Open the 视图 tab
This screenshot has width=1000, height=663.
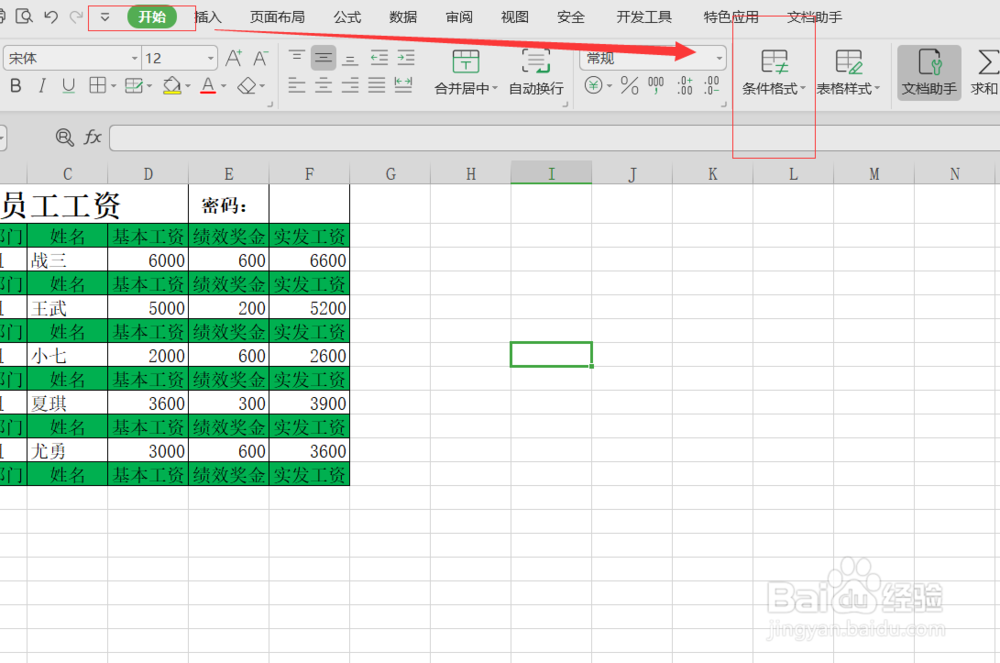(x=515, y=17)
